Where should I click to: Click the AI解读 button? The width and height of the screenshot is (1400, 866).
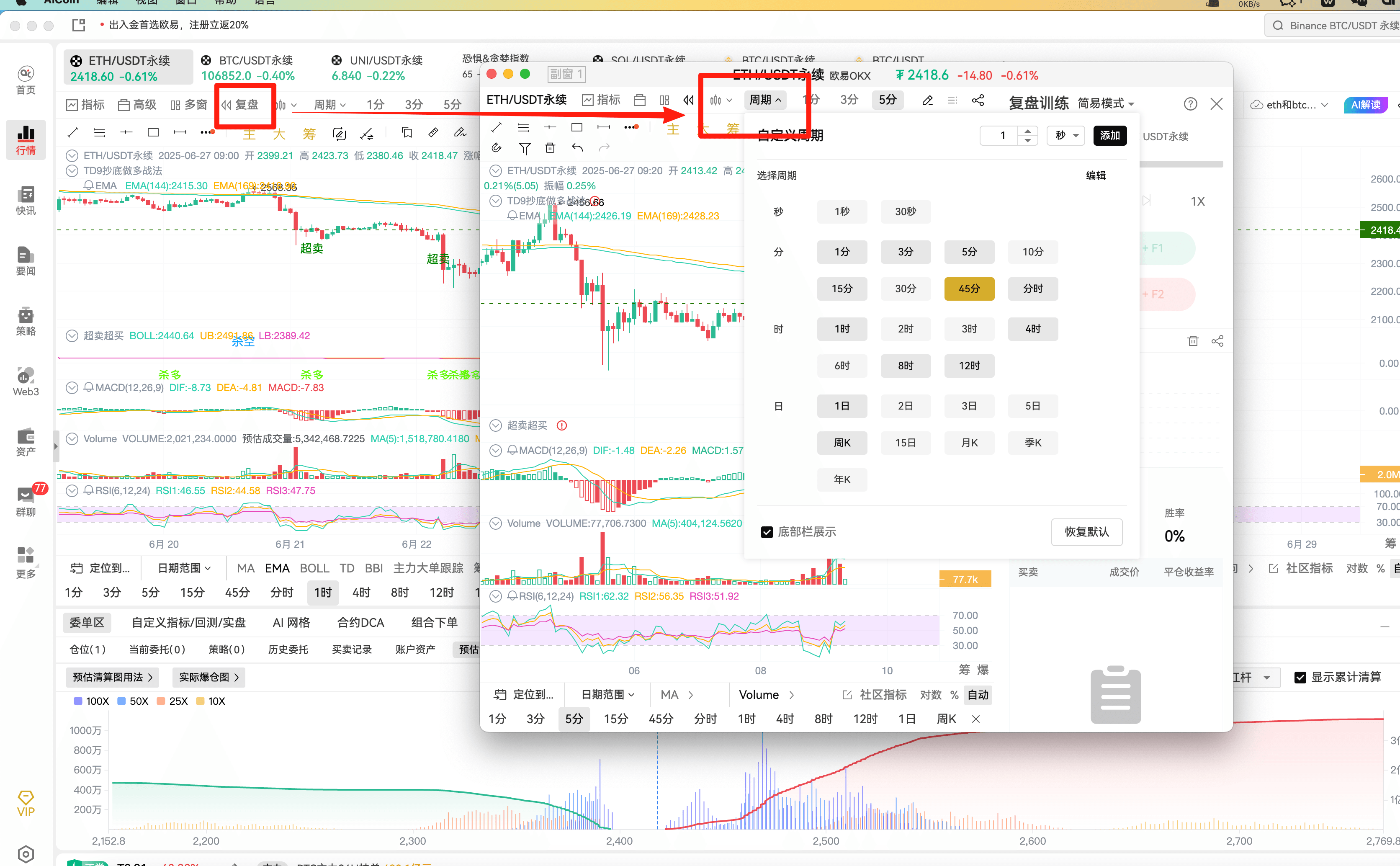pyautogui.click(x=1366, y=105)
